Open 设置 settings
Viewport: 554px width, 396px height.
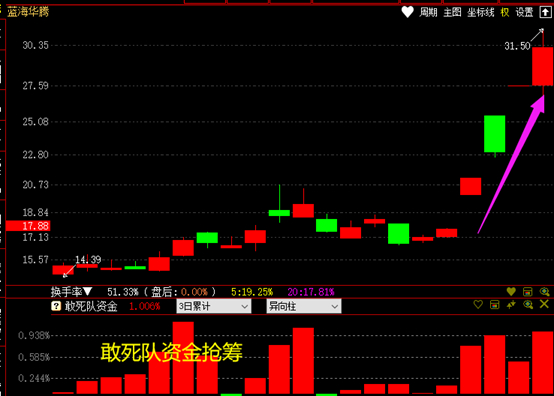524,12
